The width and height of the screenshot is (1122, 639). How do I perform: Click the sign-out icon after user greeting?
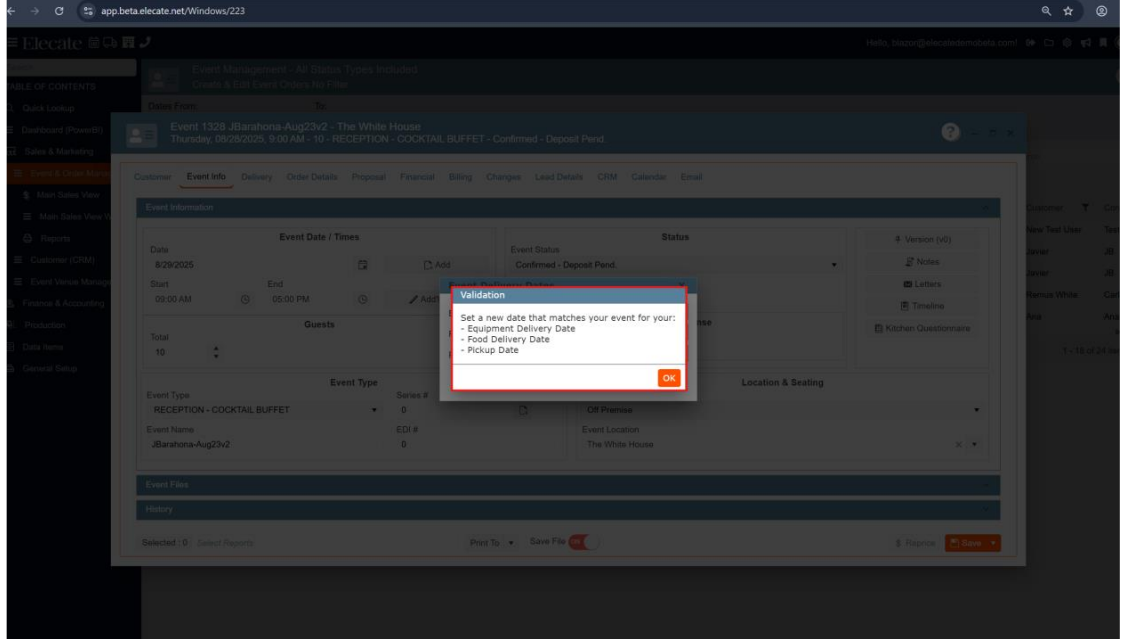click(1030, 43)
